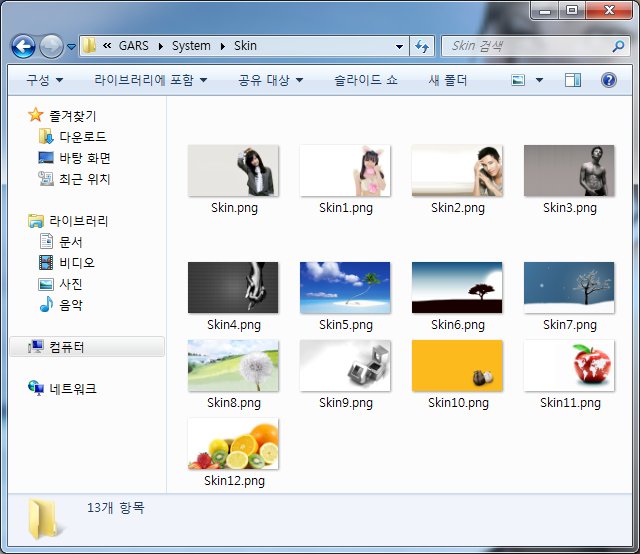Select 즐겨찾기 in the navigation pane
This screenshot has height=554, width=640.
click(x=73, y=116)
